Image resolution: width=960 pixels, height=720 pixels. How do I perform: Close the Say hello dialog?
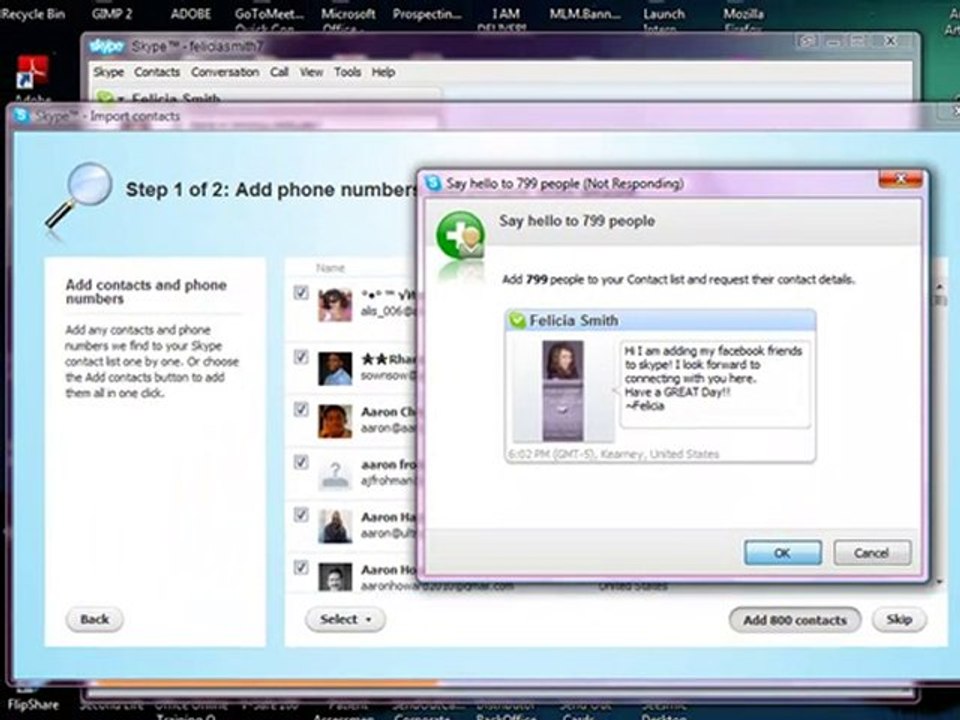pos(900,179)
